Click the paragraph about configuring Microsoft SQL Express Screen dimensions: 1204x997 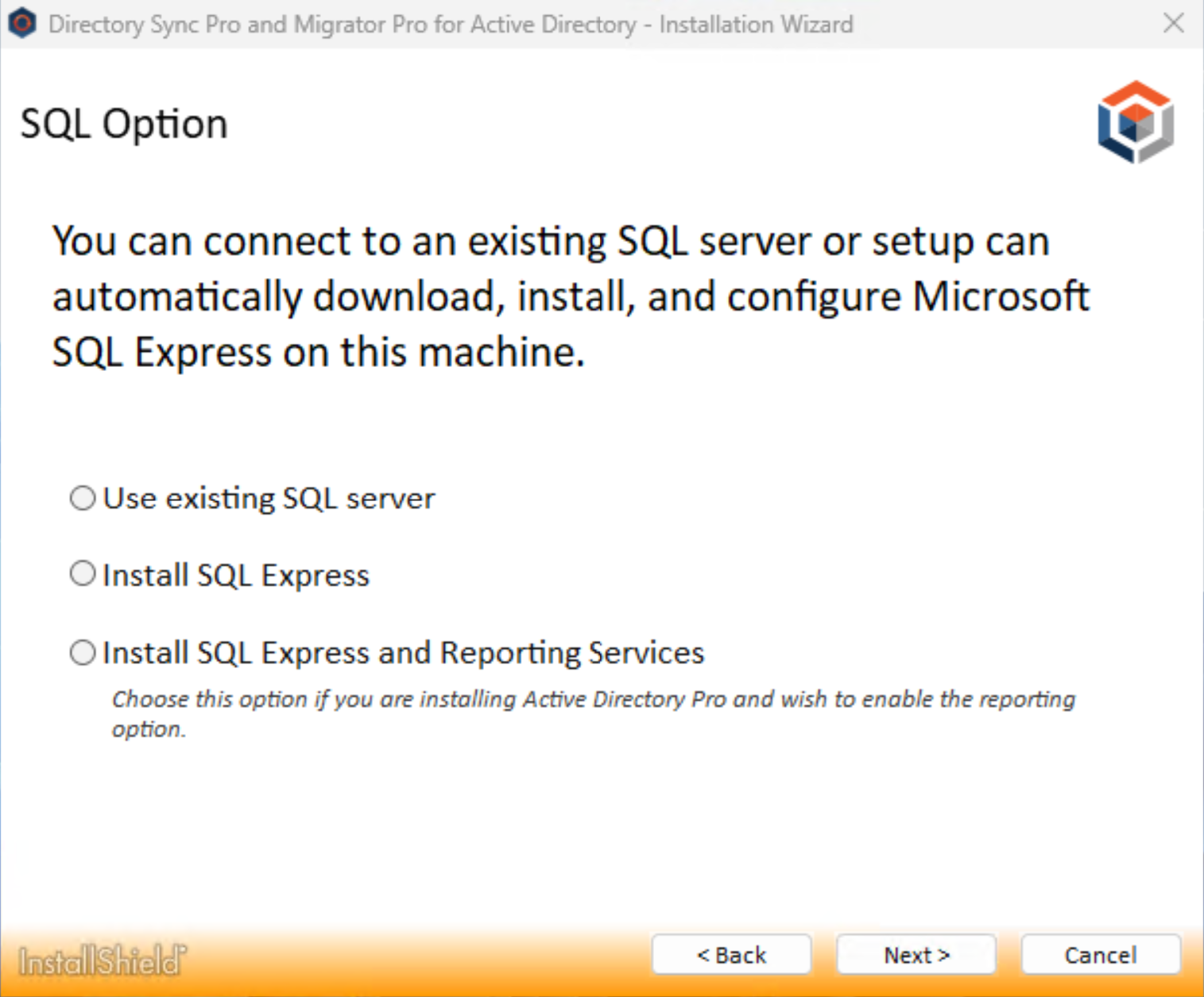(569, 296)
